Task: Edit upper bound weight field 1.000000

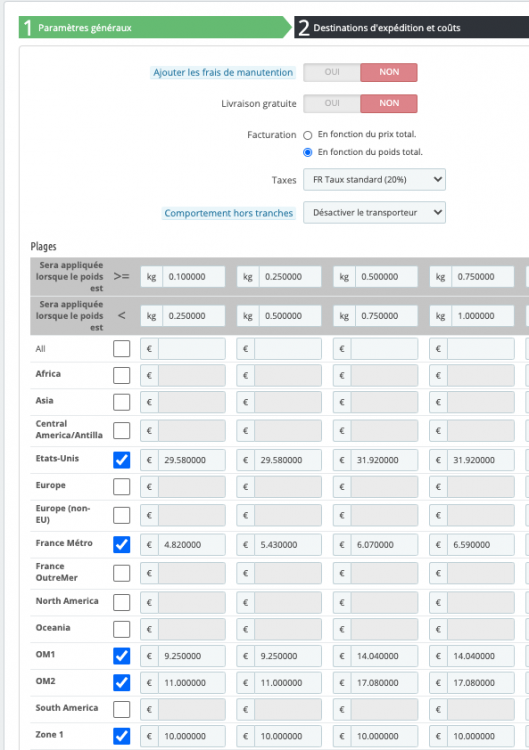Action: pos(483,316)
